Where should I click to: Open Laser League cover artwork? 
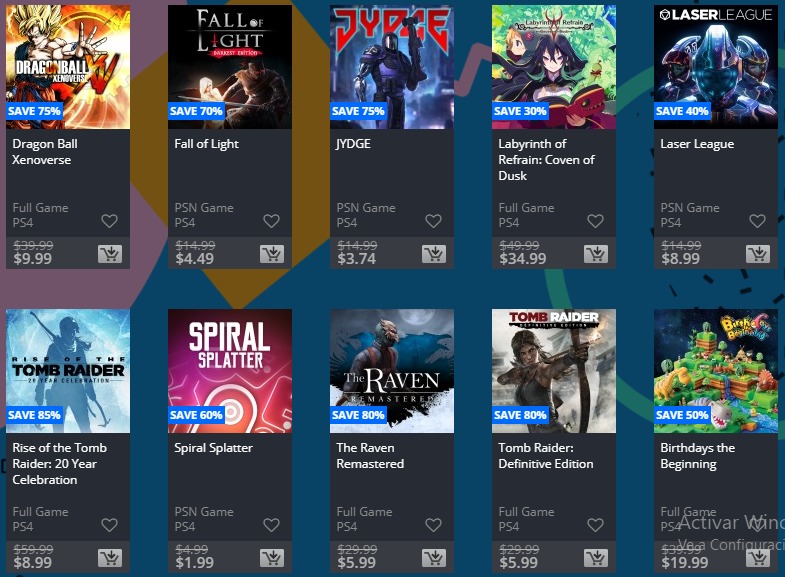tap(716, 67)
